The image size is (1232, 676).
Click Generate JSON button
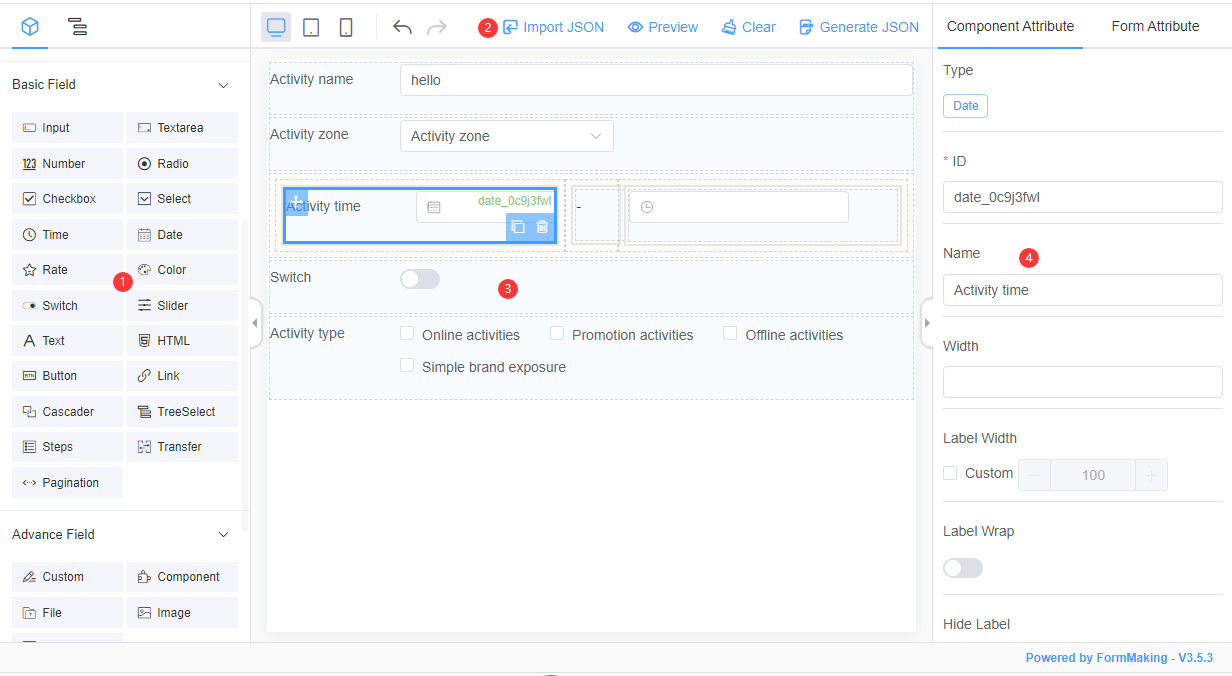point(859,27)
